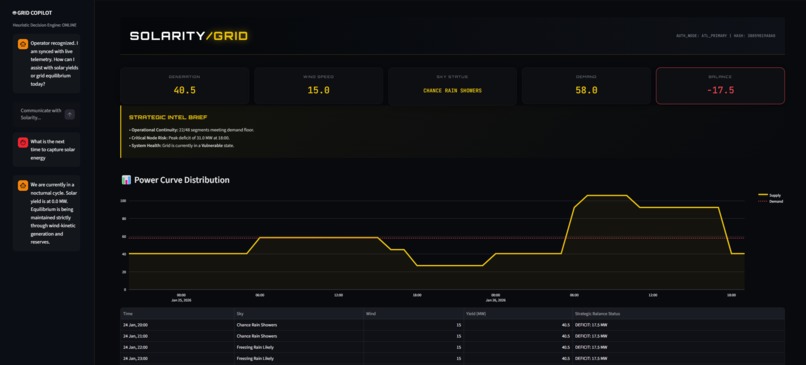The image size is (806, 365).
Task: Click the 'Critical Node Risk' brief line
Action: coord(179,138)
